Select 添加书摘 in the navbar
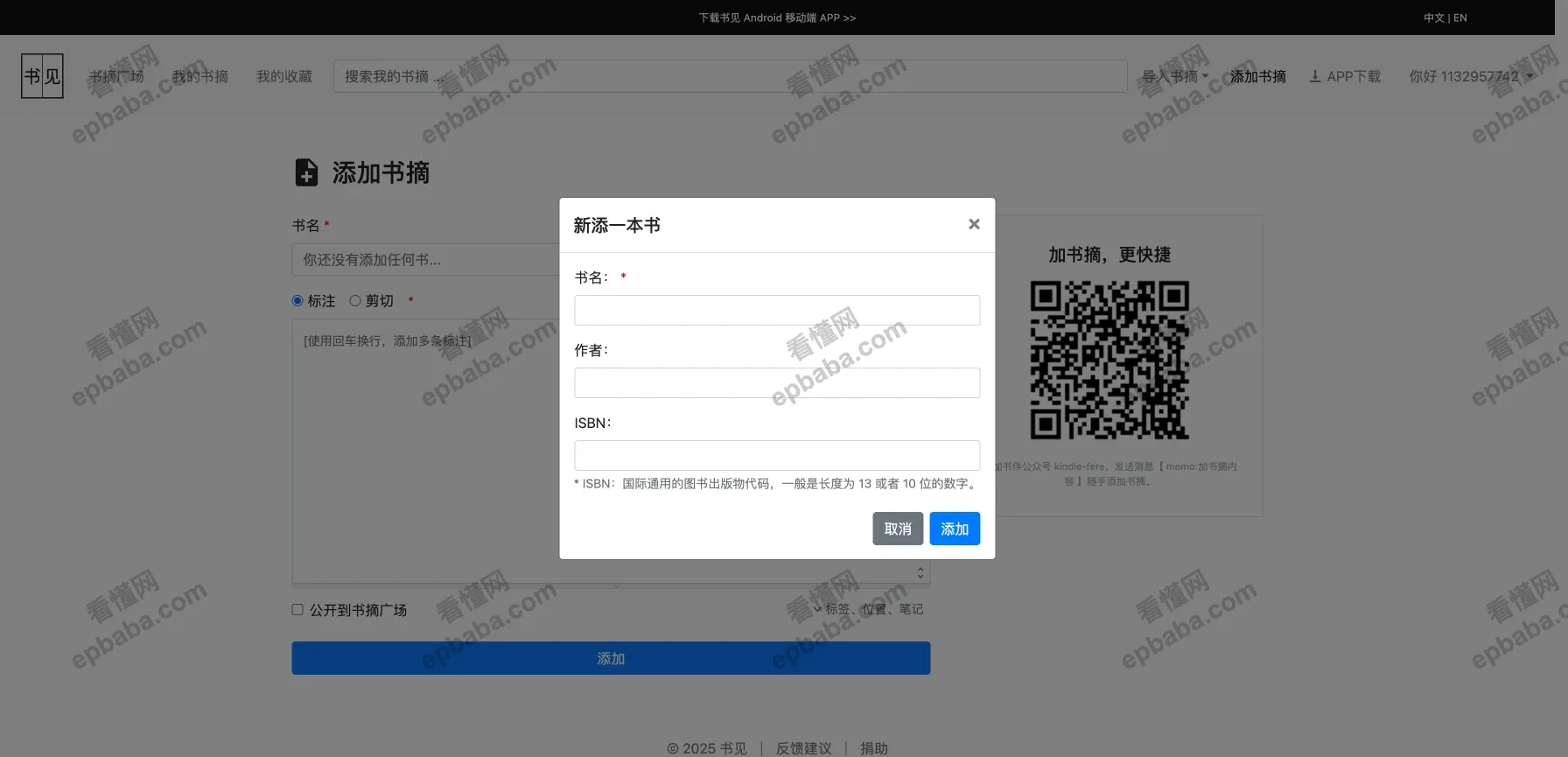 pos(1258,76)
